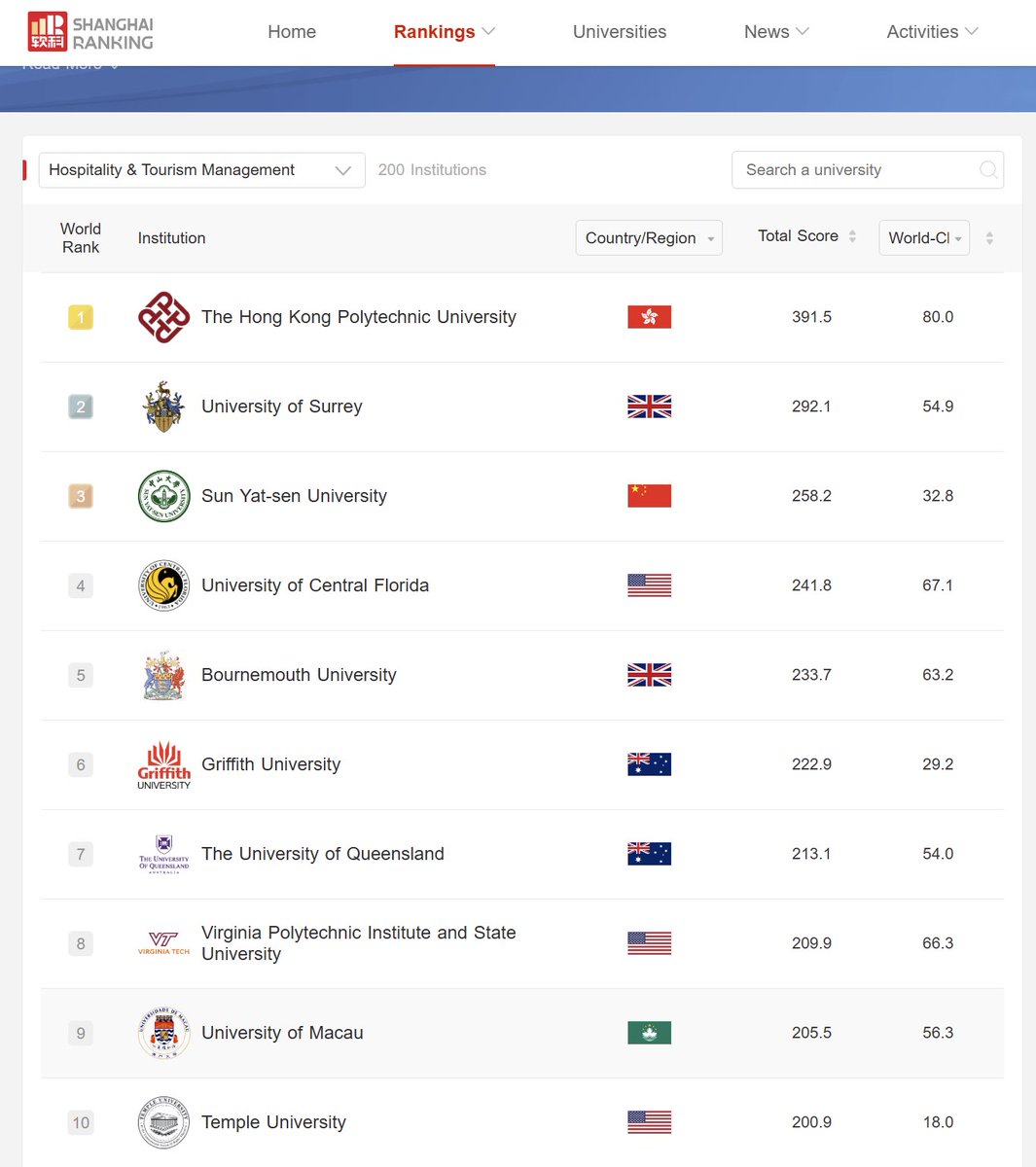Click total score 241.8

(811, 585)
